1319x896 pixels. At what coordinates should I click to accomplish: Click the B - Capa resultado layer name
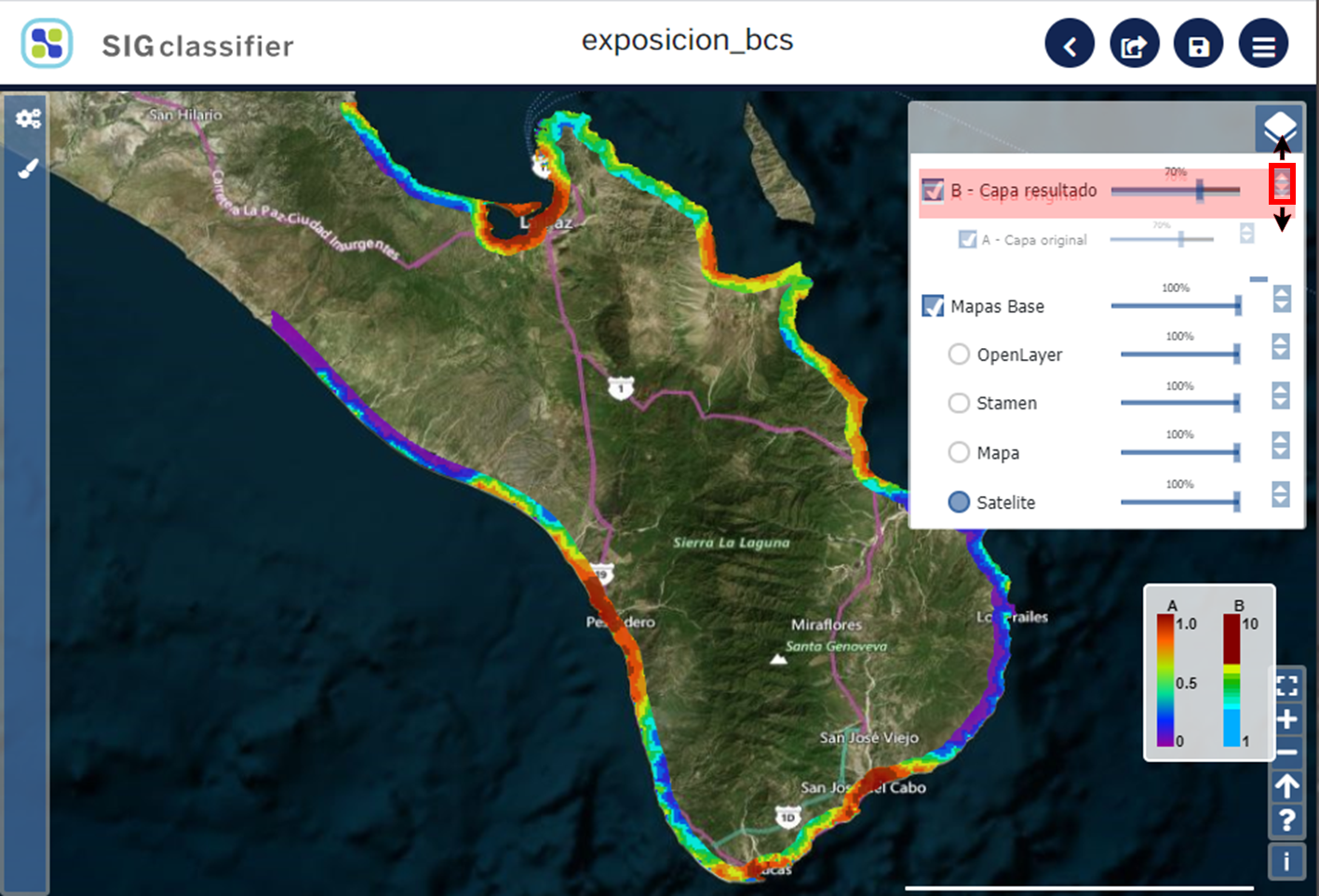1023,191
